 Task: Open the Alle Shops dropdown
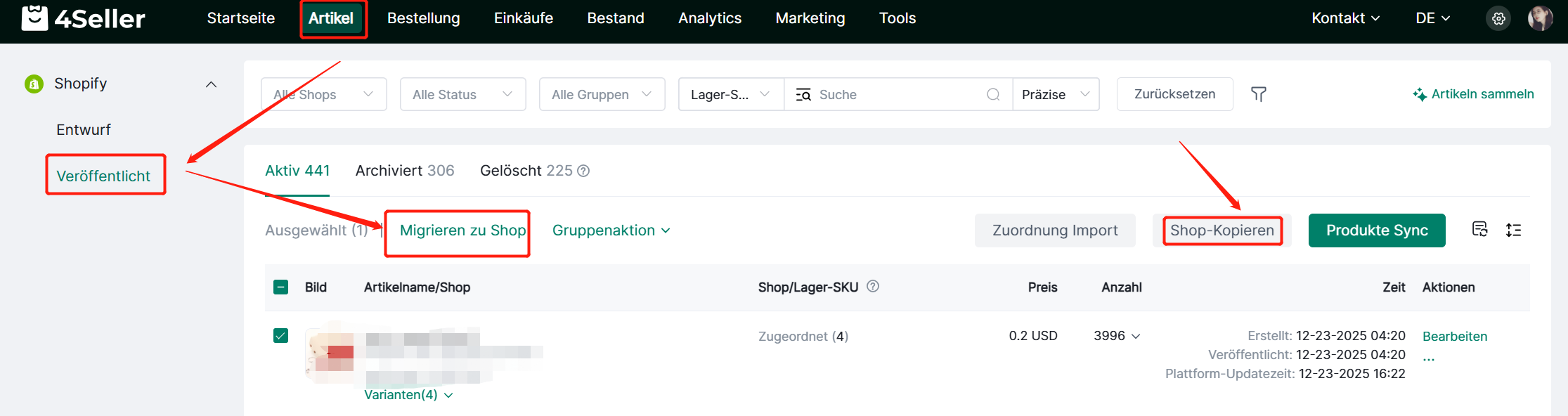click(x=323, y=94)
